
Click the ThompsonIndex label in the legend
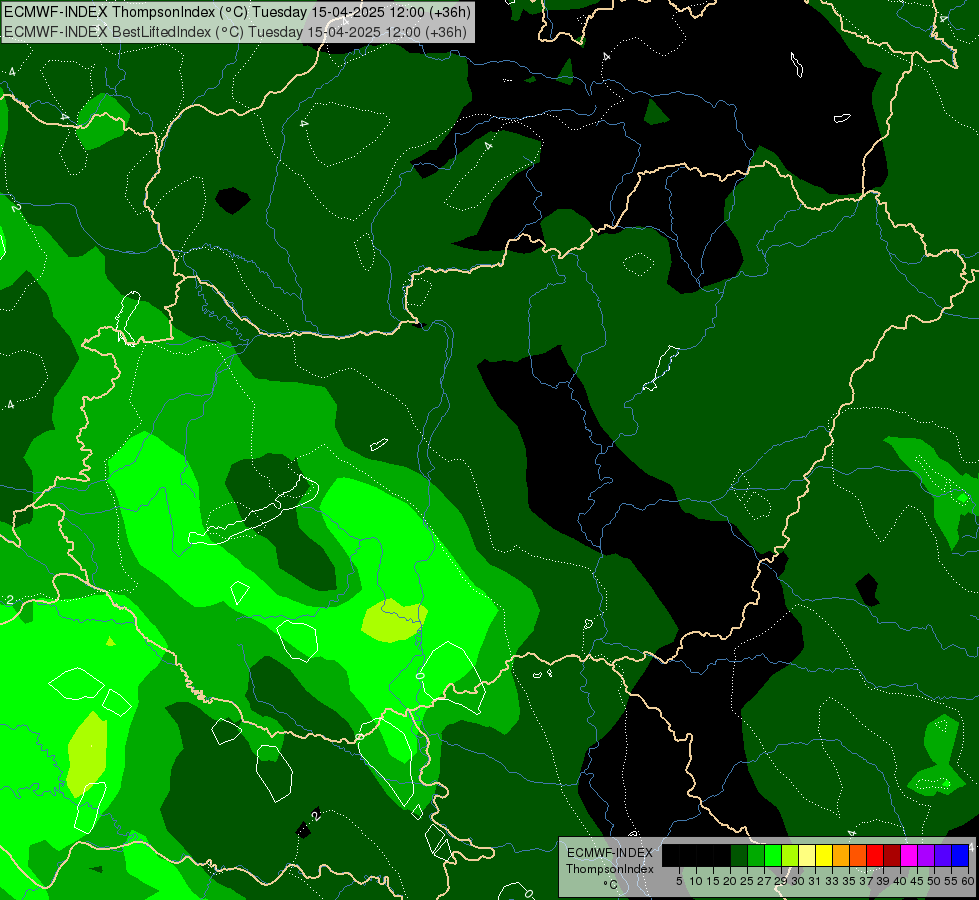pyautogui.click(x=610, y=869)
